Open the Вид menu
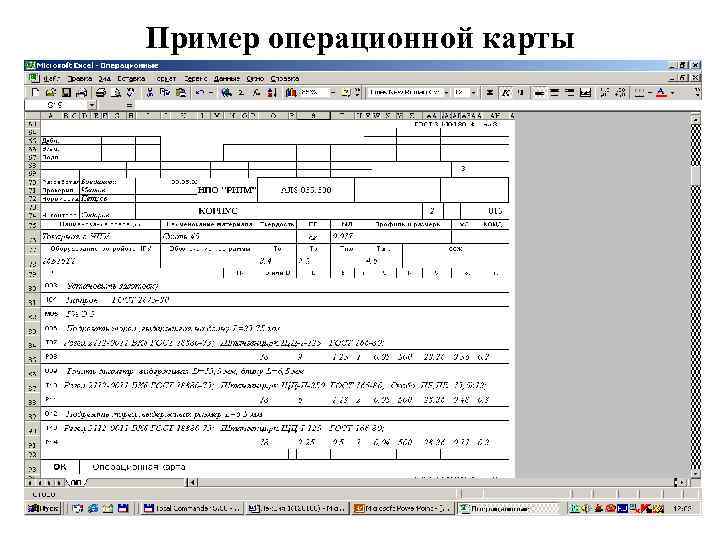Image resolution: width=720 pixels, height=540 pixels. click(x=105, y=79)
